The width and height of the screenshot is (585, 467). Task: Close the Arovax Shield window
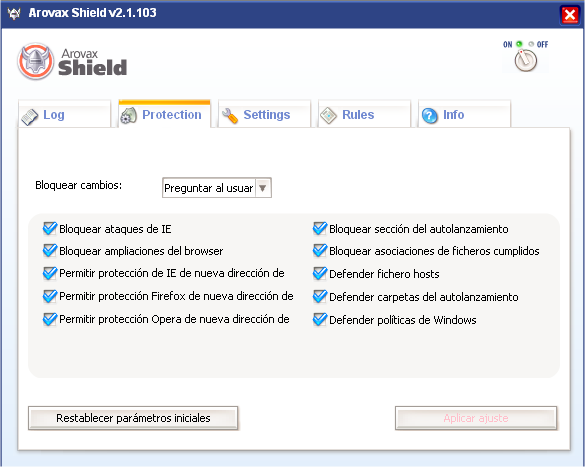[570, 15]
